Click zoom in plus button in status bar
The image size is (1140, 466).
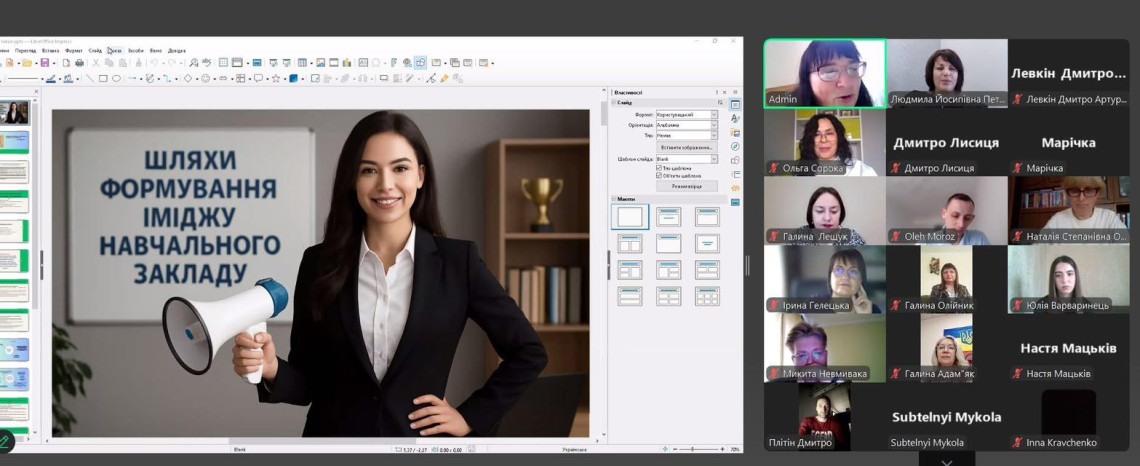pyautogui.click(x=722, y=449)
